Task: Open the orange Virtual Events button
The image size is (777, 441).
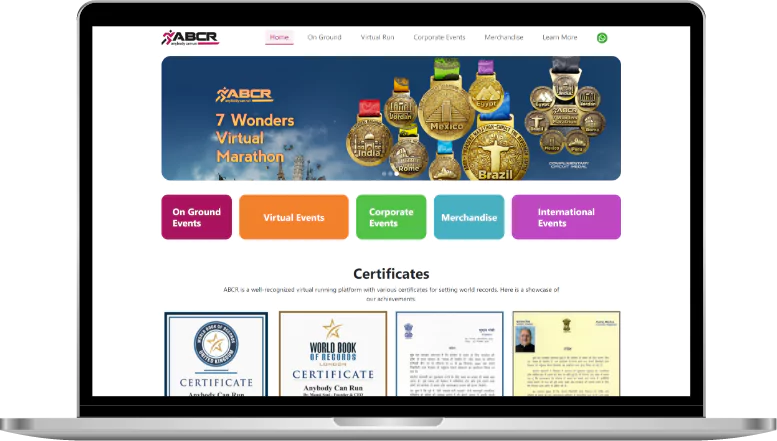Action: coord(294,217)
